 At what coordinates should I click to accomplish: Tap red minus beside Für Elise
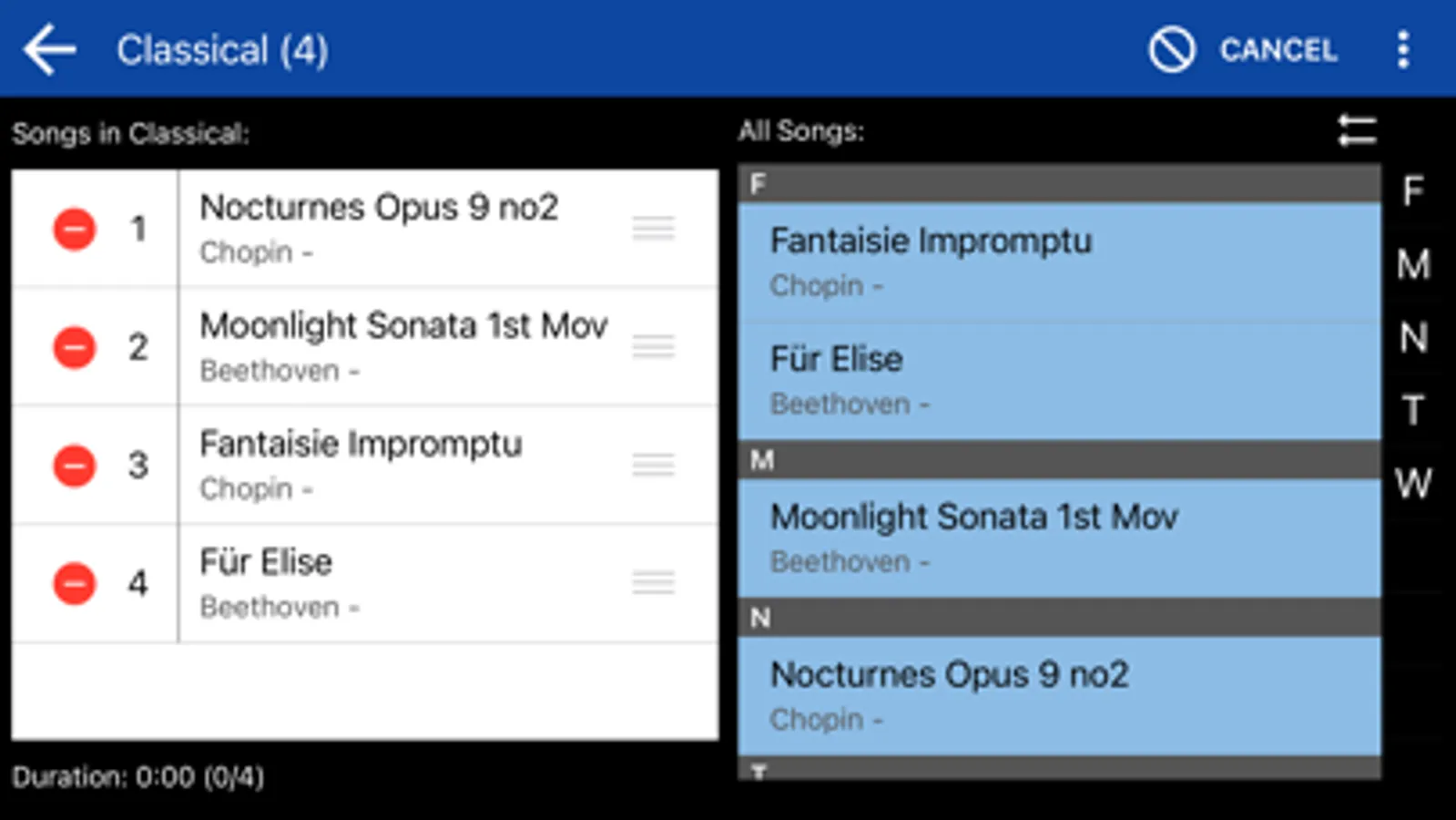(x=75, y=583)
